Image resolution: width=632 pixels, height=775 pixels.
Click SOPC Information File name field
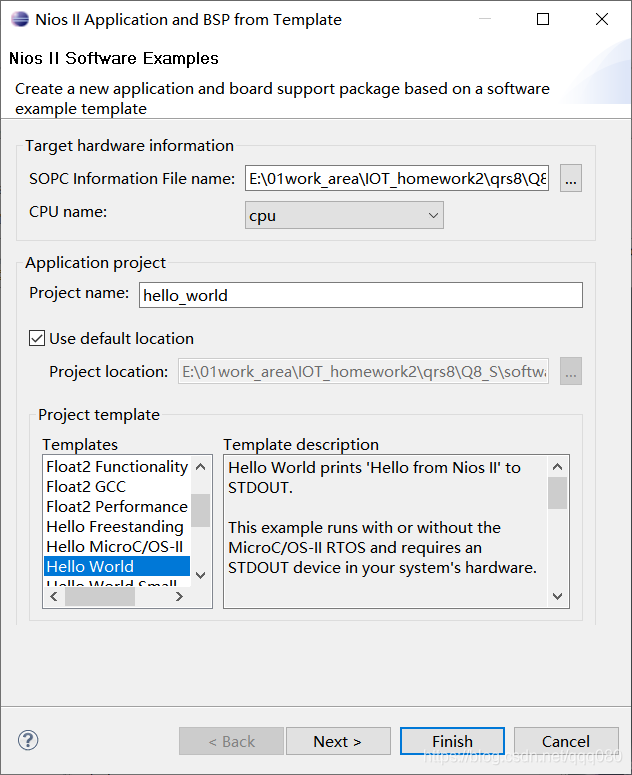click(x=397, y=178)
